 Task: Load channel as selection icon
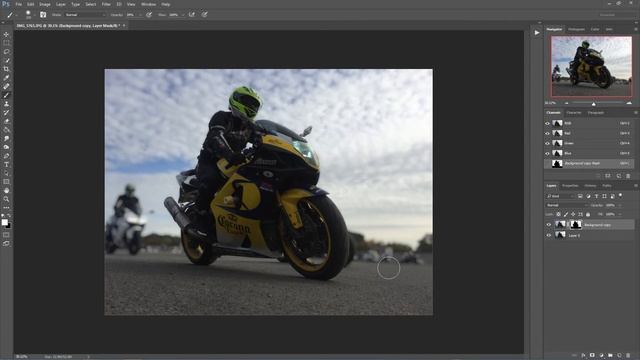point(598,176)
